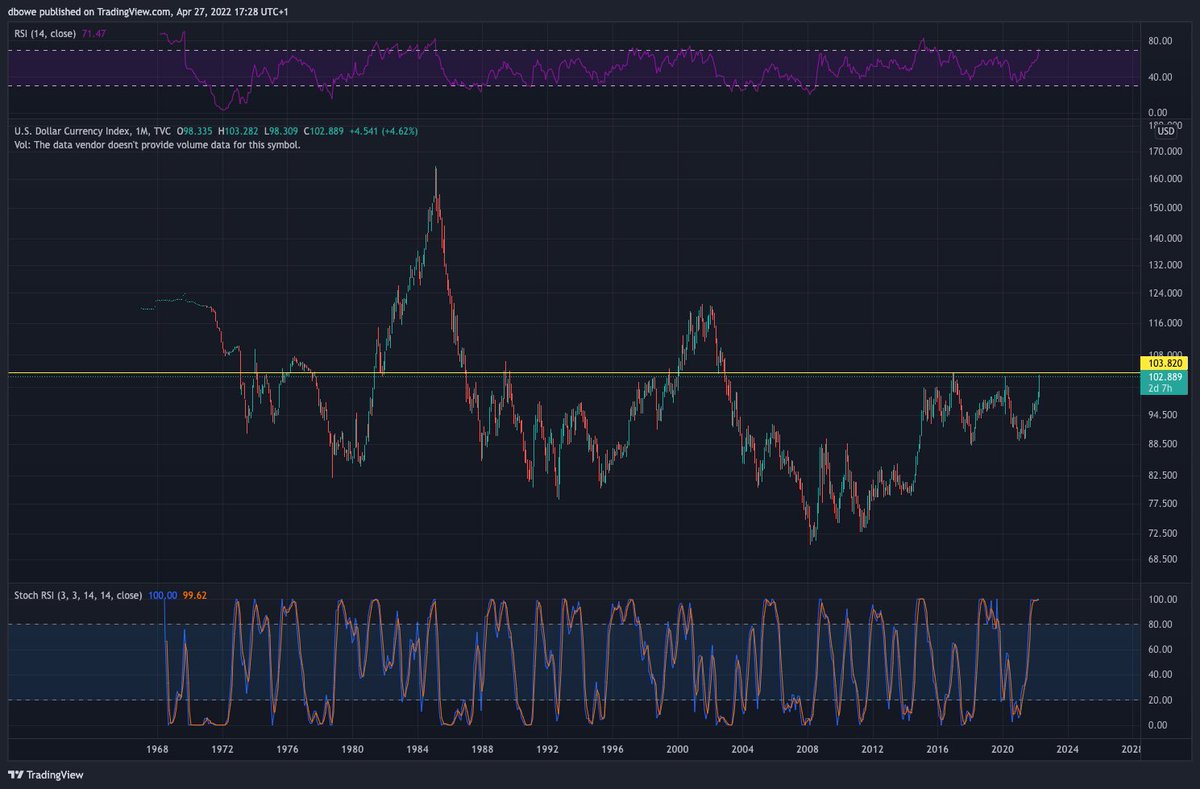Screen dimensions: 1200x789
Task: Click the 1968 label on the time axis
Action: tap(156, 748)
